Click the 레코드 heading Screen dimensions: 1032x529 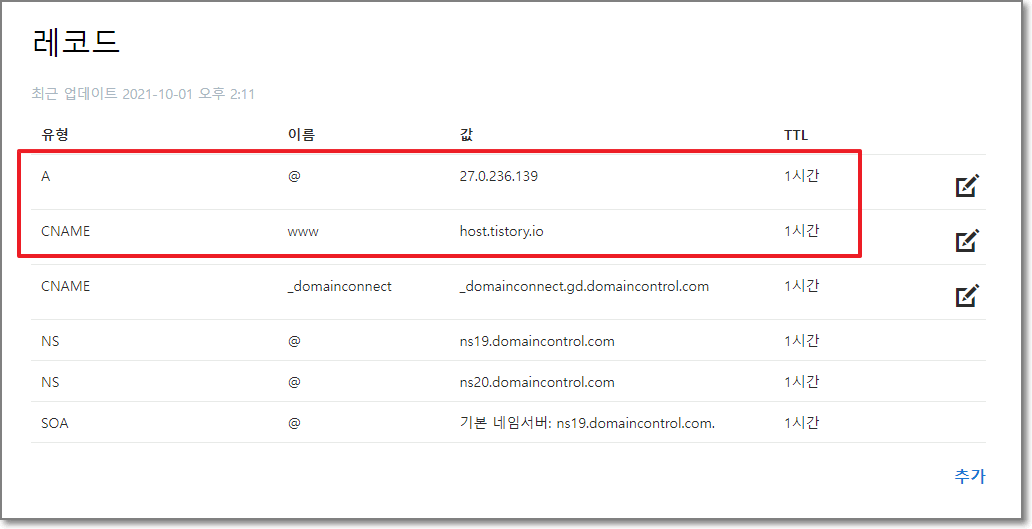(x=75, y=42)
